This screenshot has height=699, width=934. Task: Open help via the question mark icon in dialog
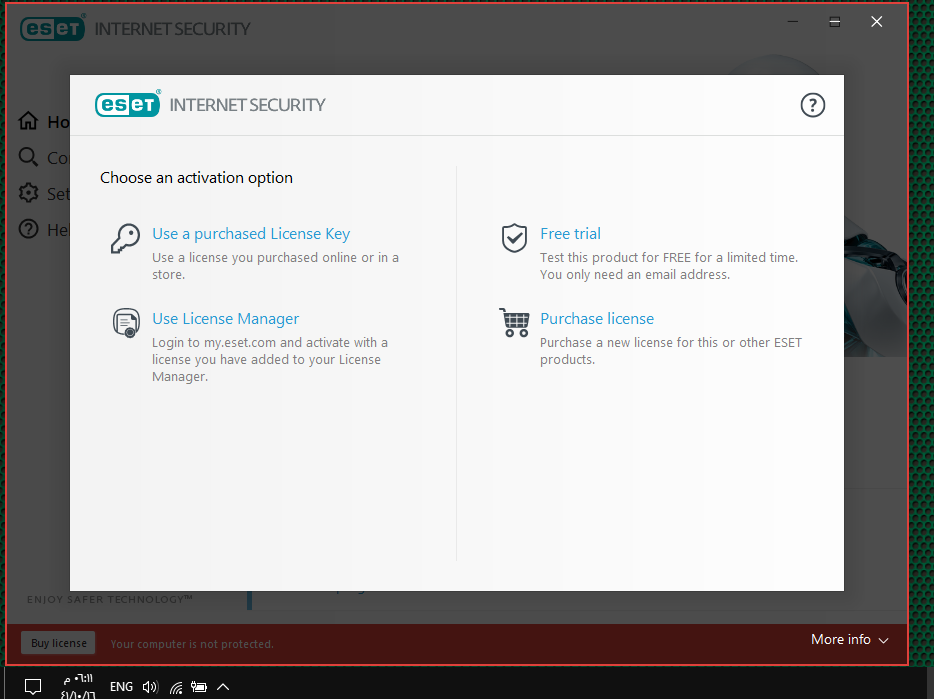tap(812, 105)
